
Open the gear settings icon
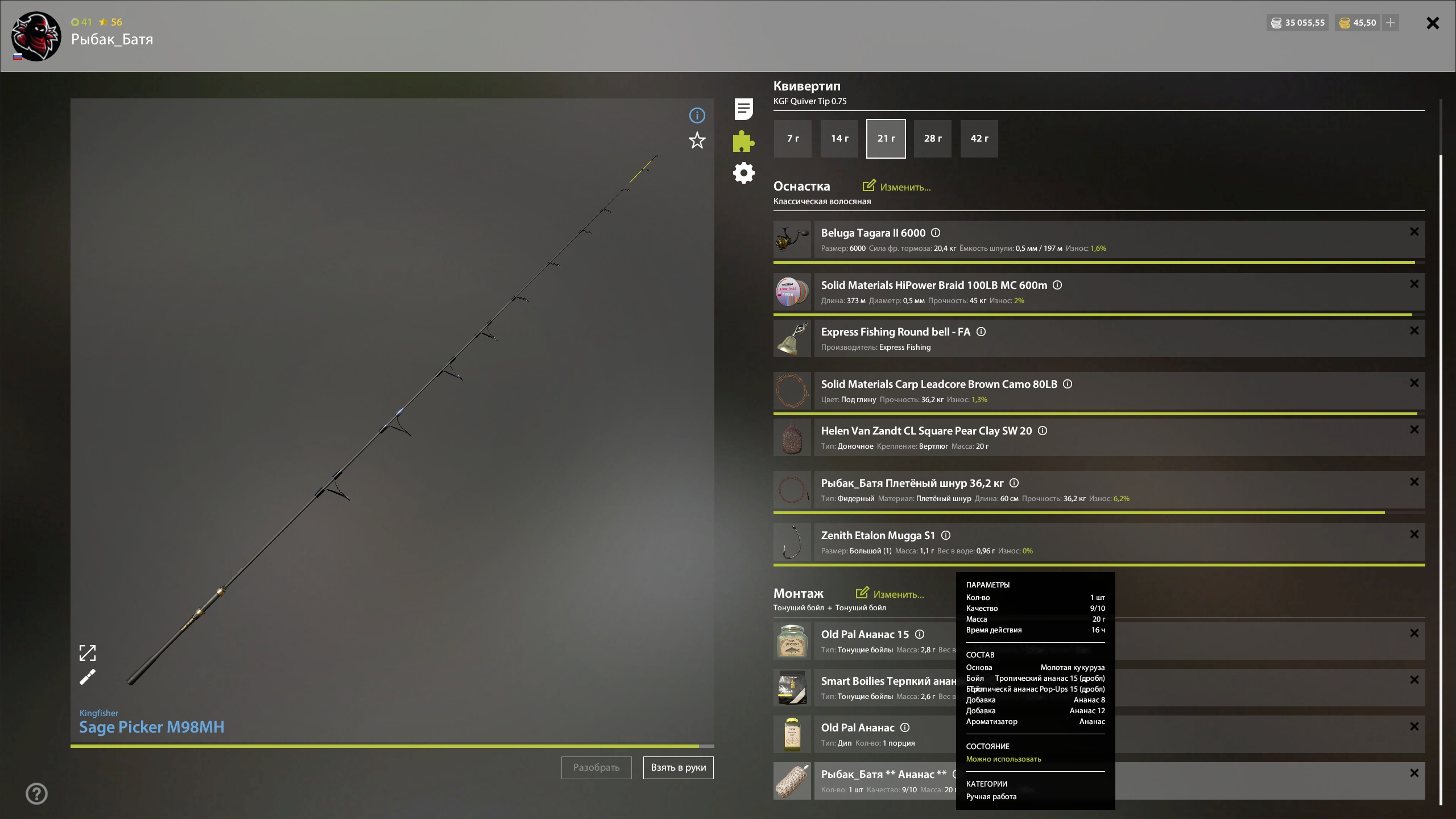743,173
